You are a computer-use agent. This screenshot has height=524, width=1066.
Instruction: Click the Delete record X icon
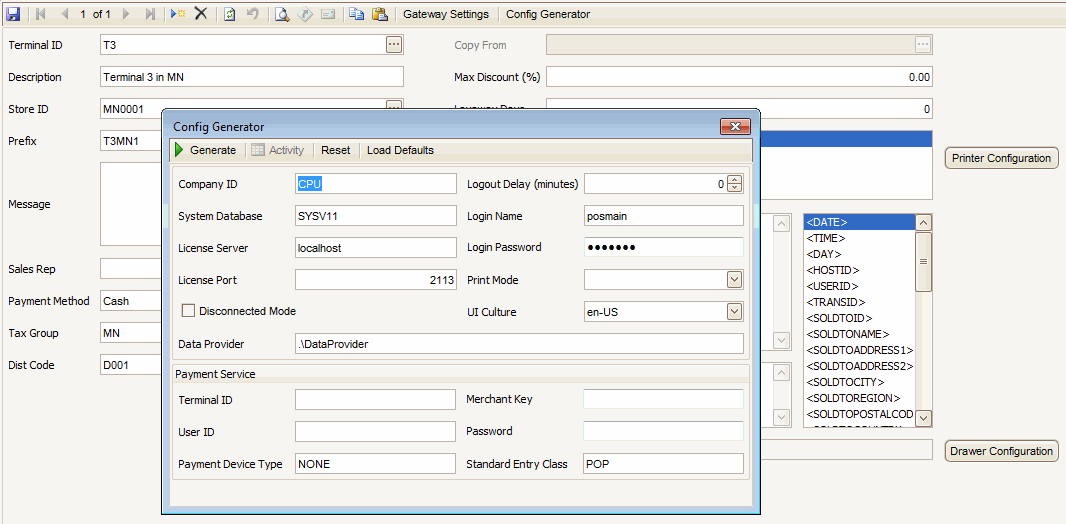point(201,14)
